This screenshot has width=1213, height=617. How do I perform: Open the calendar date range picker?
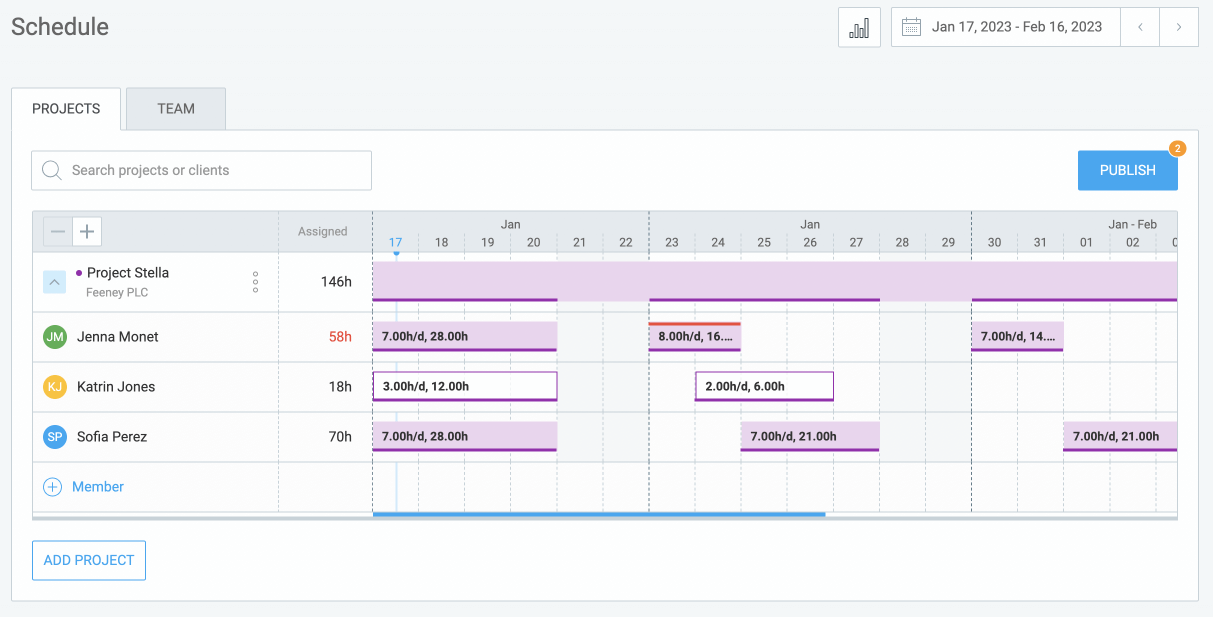click(911, 27)
